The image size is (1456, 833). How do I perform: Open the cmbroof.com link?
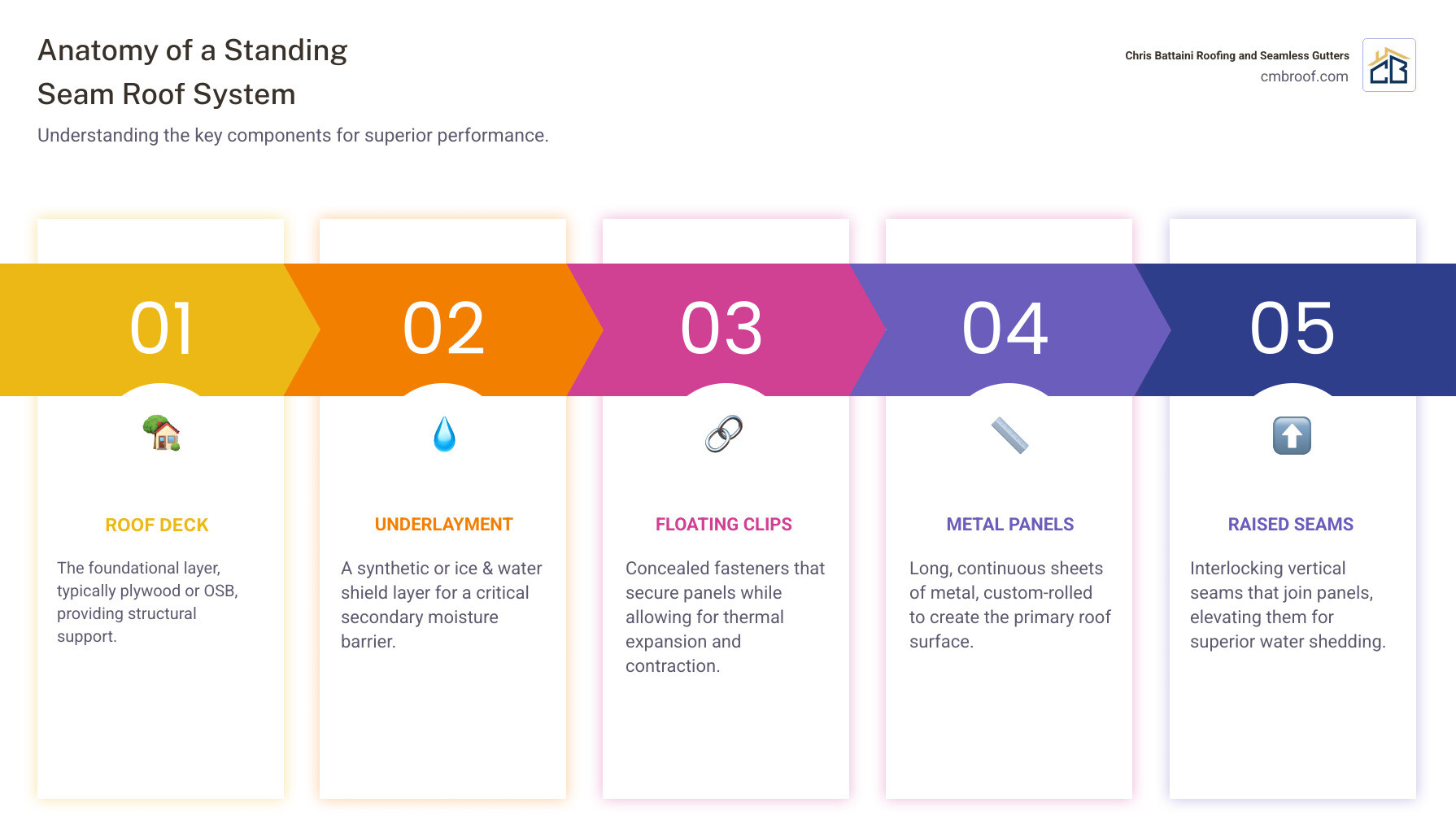pos(1304,76)
